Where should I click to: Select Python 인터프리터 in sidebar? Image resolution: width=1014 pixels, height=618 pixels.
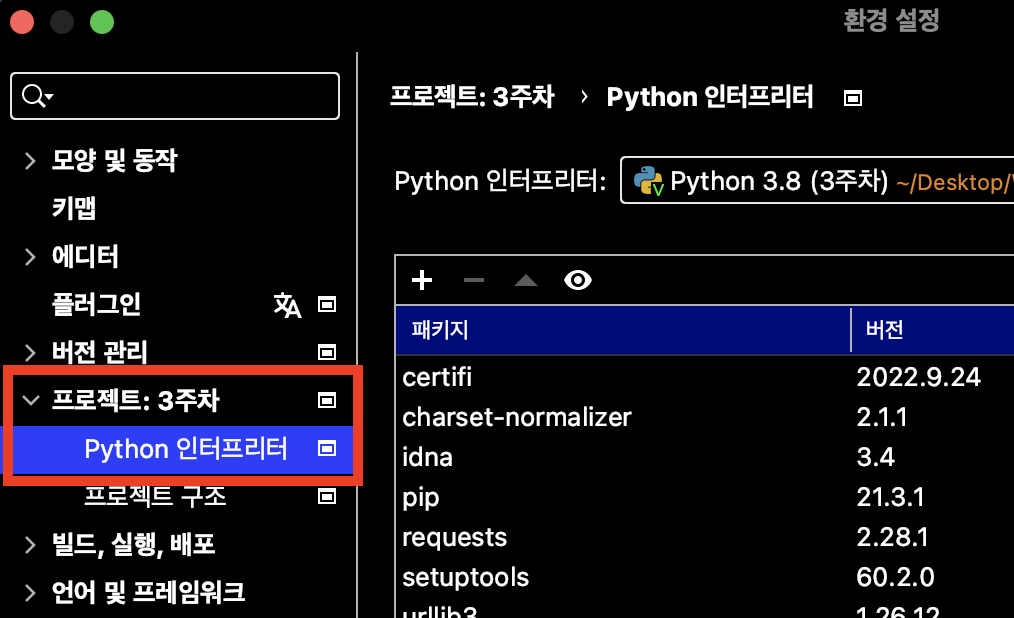click(186, 449)
